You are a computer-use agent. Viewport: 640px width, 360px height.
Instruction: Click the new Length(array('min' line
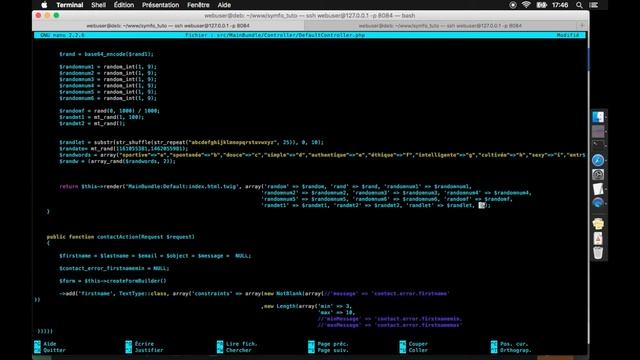[x=307, y=306]
